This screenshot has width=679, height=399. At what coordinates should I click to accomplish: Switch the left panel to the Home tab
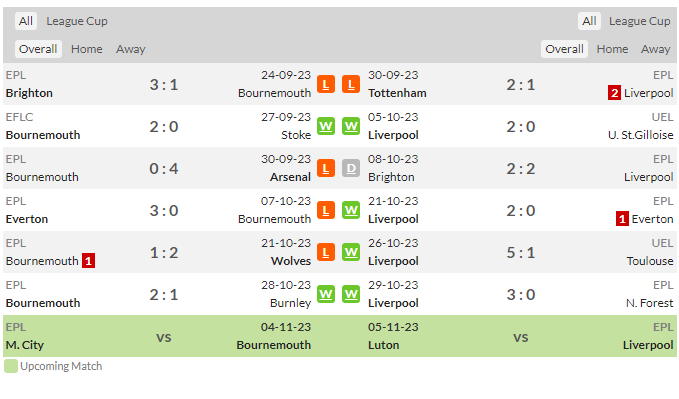coord(87,49)
